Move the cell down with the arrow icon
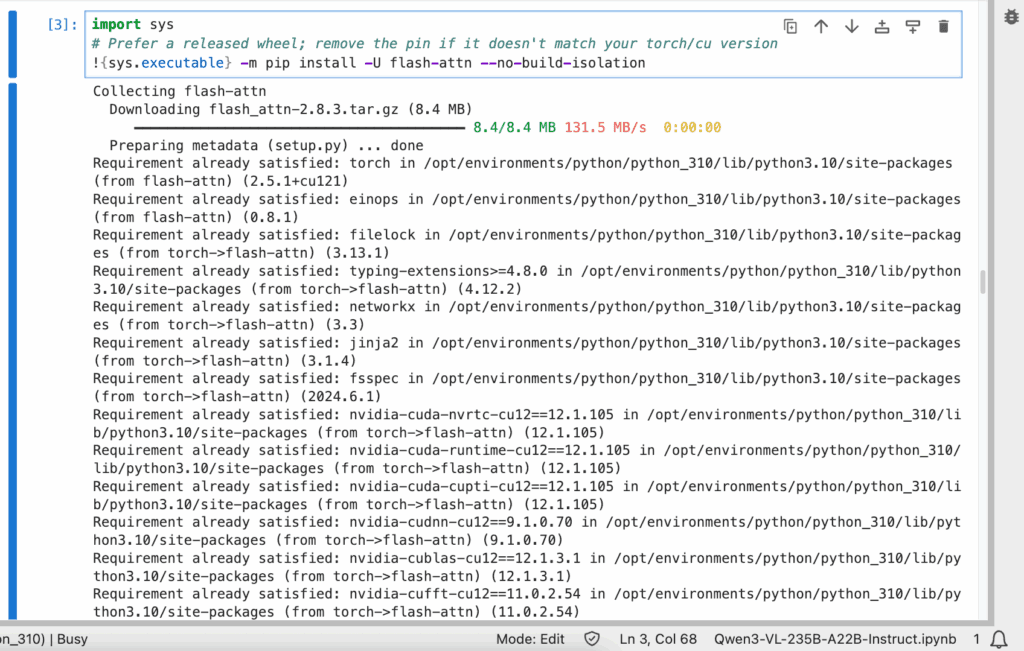 [851, 27]
